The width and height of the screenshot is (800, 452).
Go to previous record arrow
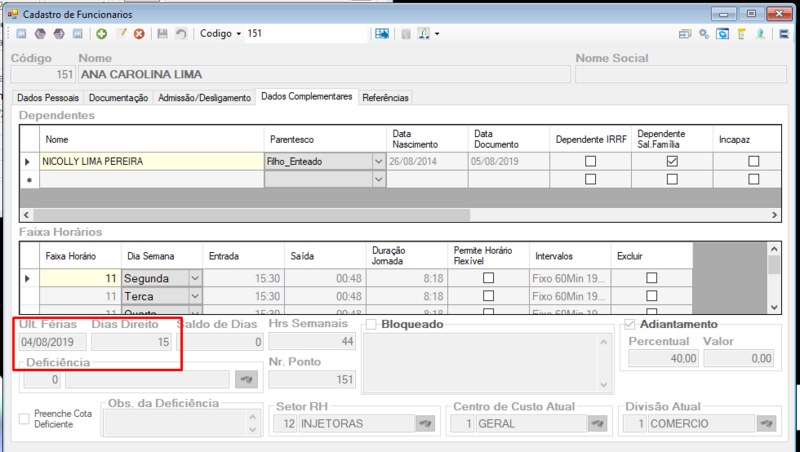click(x=40, y=34)
